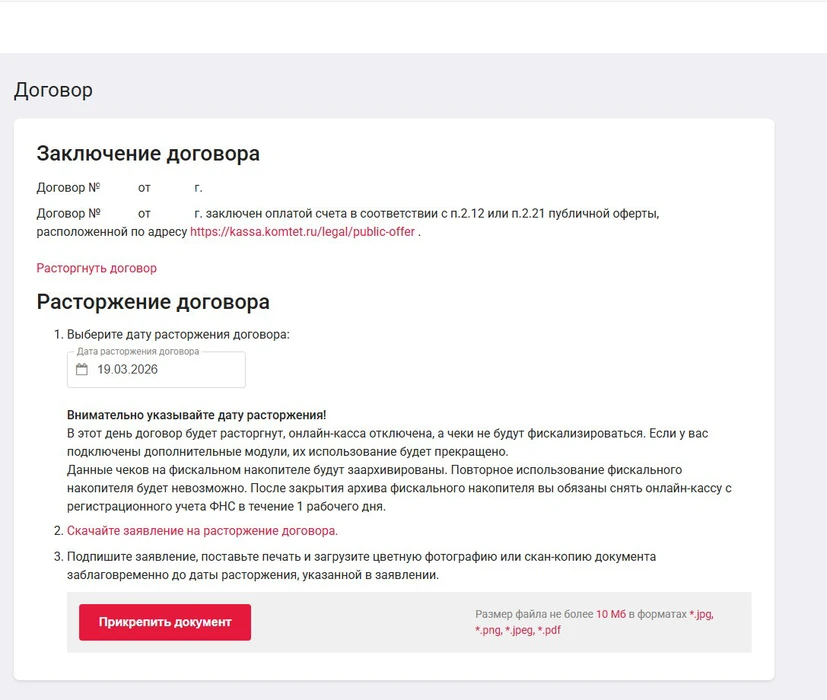Click the 'Заключение договора' heading
Viewport: 827px width, 700px height.
point(148,154)
